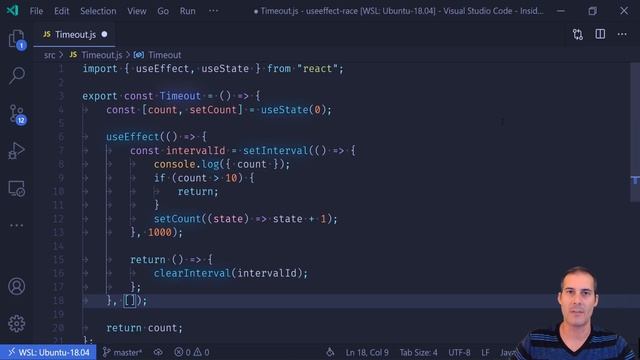Click src folder in breadcrumbs

tap(49, 55)
